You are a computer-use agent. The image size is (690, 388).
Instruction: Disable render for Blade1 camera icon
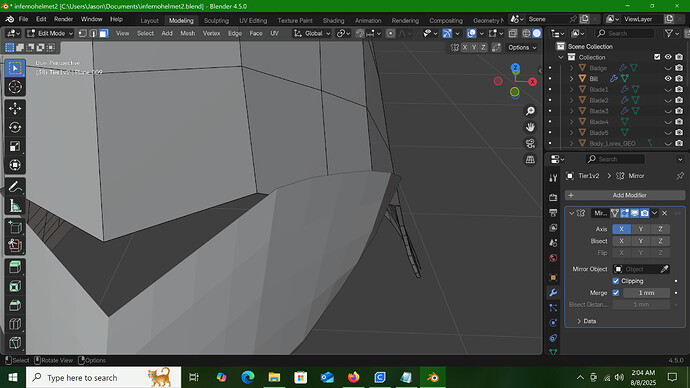(679, 90)
